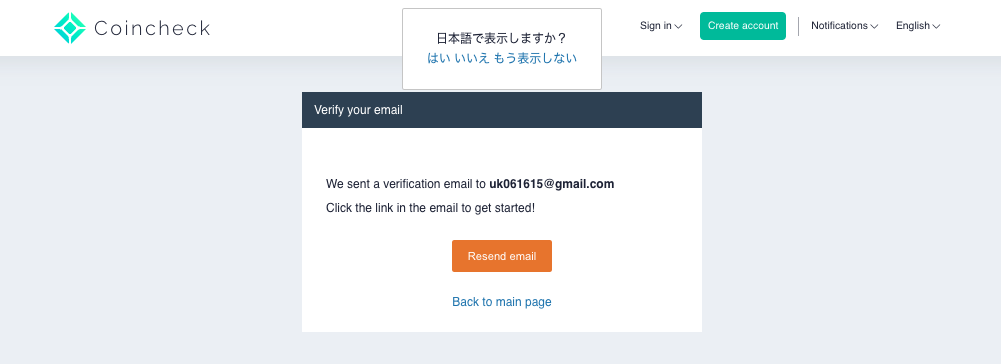The image size is (1001, 364).
Task: Click the Verify your email header bar
Action: pyautogui.click(x=502, y=110)
